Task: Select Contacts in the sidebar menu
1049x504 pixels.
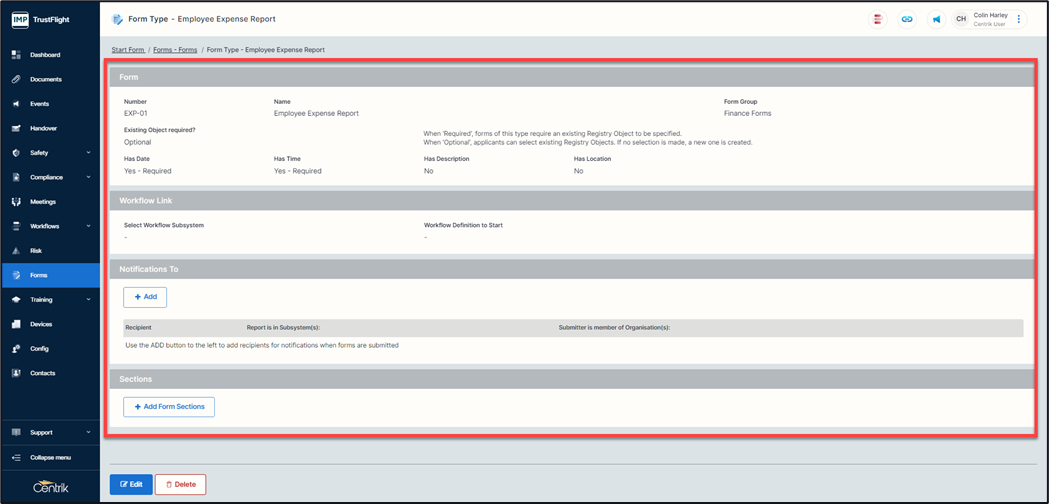Action: [x=43, y=373]
